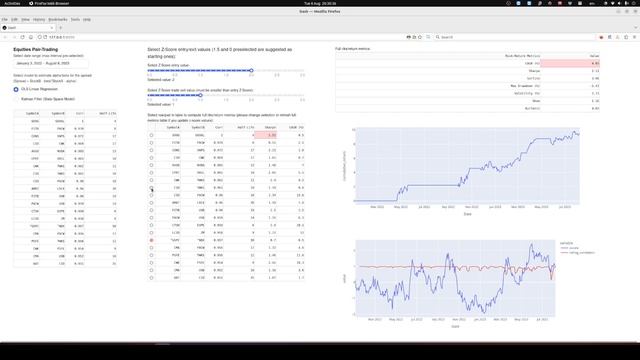Screen dimensions: 640x360
Task: Click the highlighted CAGR value cell in metrics
Action: coord(570,63)
